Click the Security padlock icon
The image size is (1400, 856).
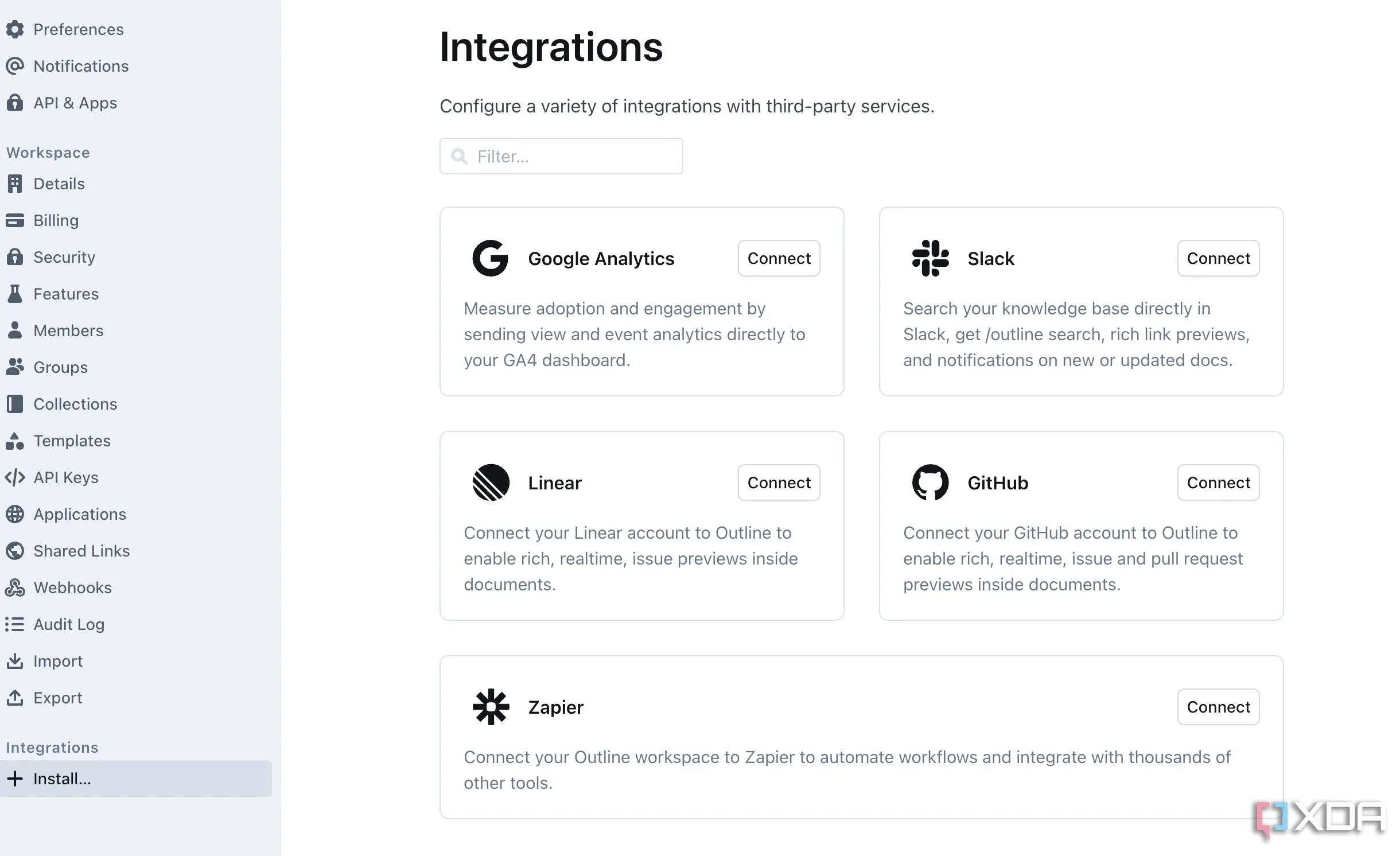(x=15, y=257)
